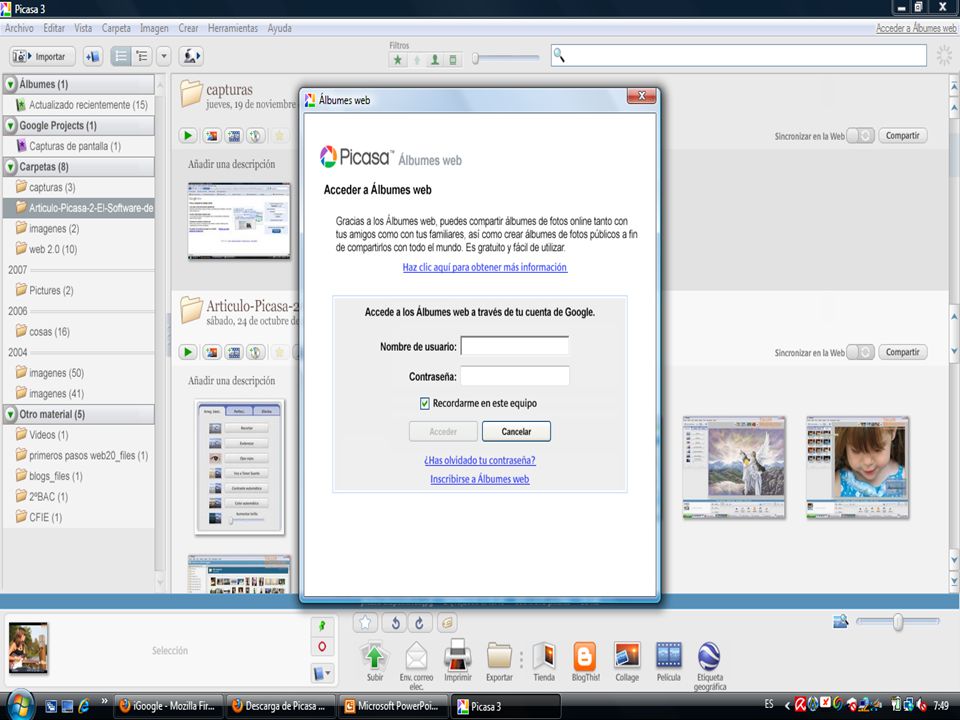960x720 pixels.
Task: Click the hold selected items pin icon
Action: pyautogui.click(x=322, y=625)
